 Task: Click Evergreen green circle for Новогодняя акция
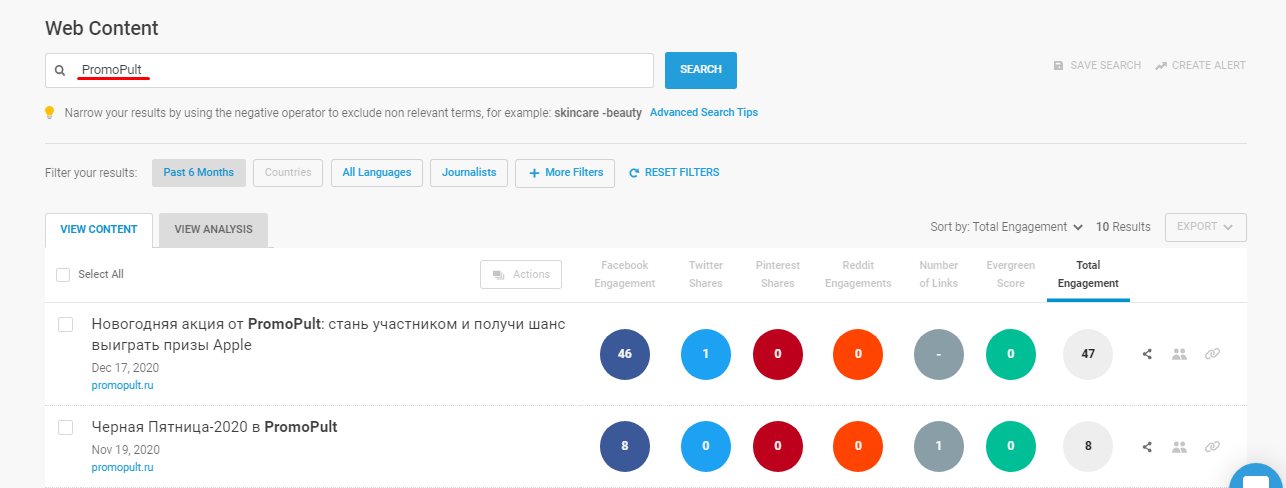coord(1011,354)
